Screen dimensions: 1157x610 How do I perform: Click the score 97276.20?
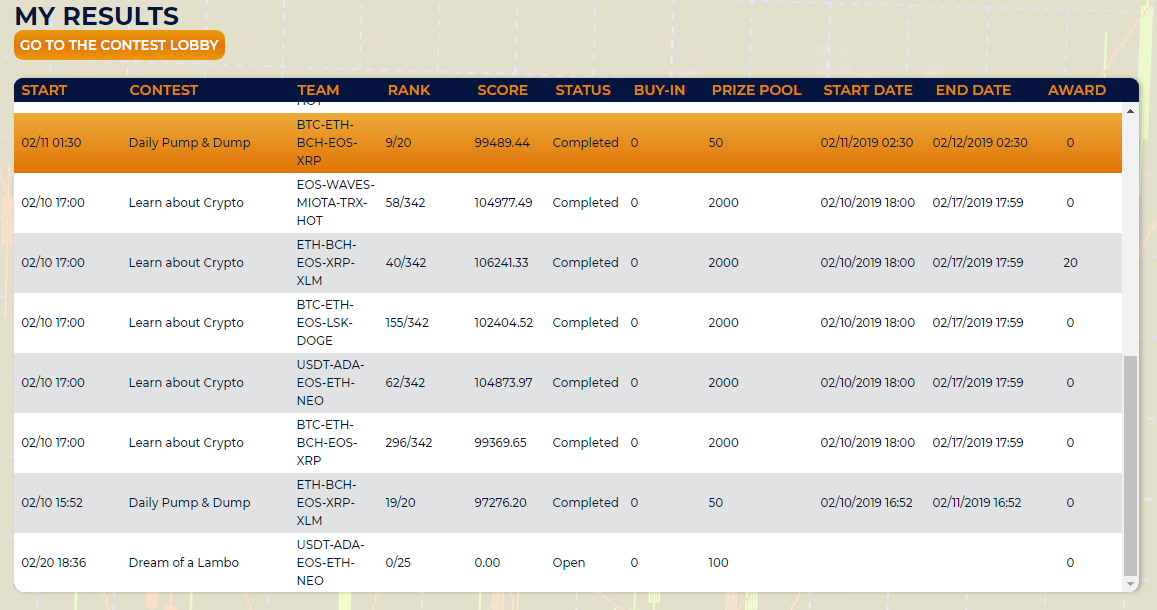500,502
